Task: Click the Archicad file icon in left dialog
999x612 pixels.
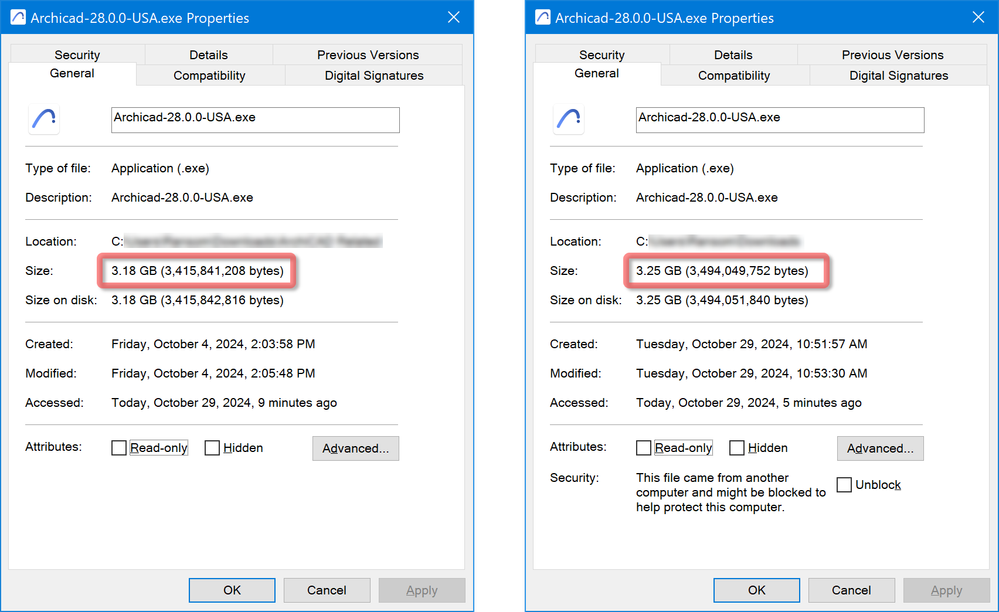Action: (x=43, y=119)
